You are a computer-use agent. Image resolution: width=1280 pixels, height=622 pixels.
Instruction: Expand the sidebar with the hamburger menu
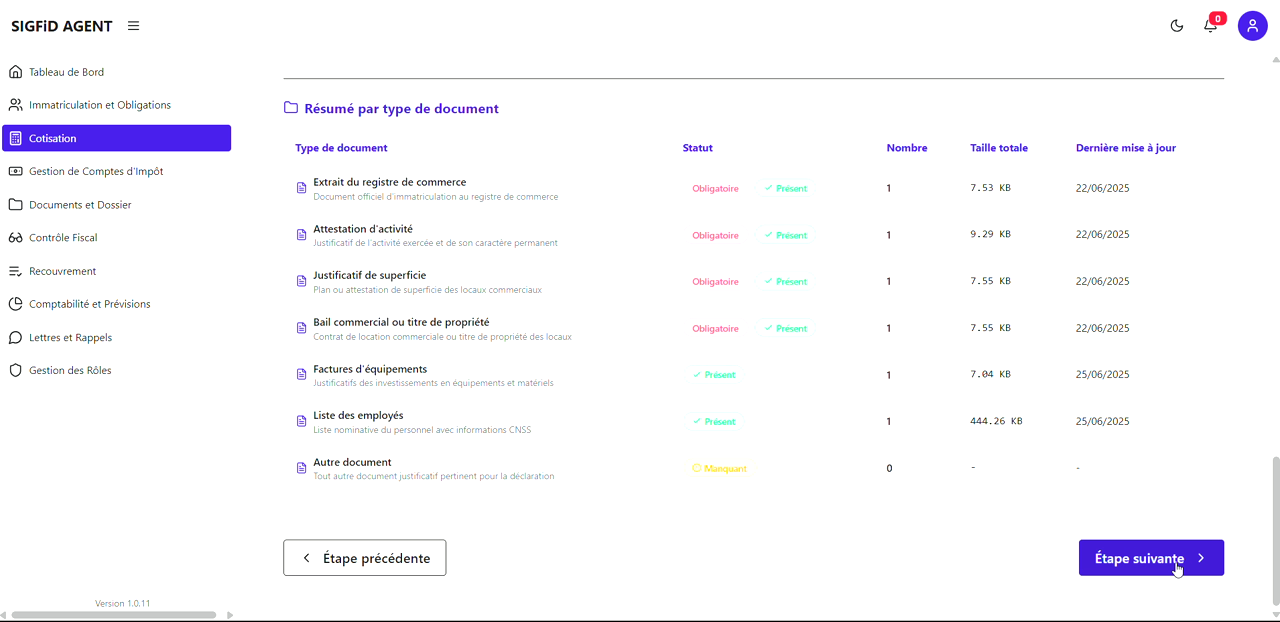click(x=133, y=25)
